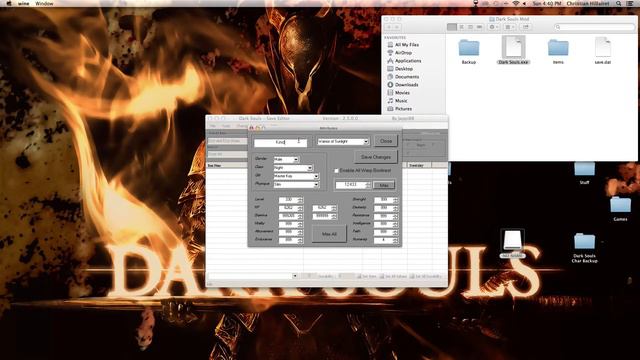This screenshot has width=640, height=360.
Task: Select Dark Souls Char Backup desktop folder
Action: pos(584,248)
